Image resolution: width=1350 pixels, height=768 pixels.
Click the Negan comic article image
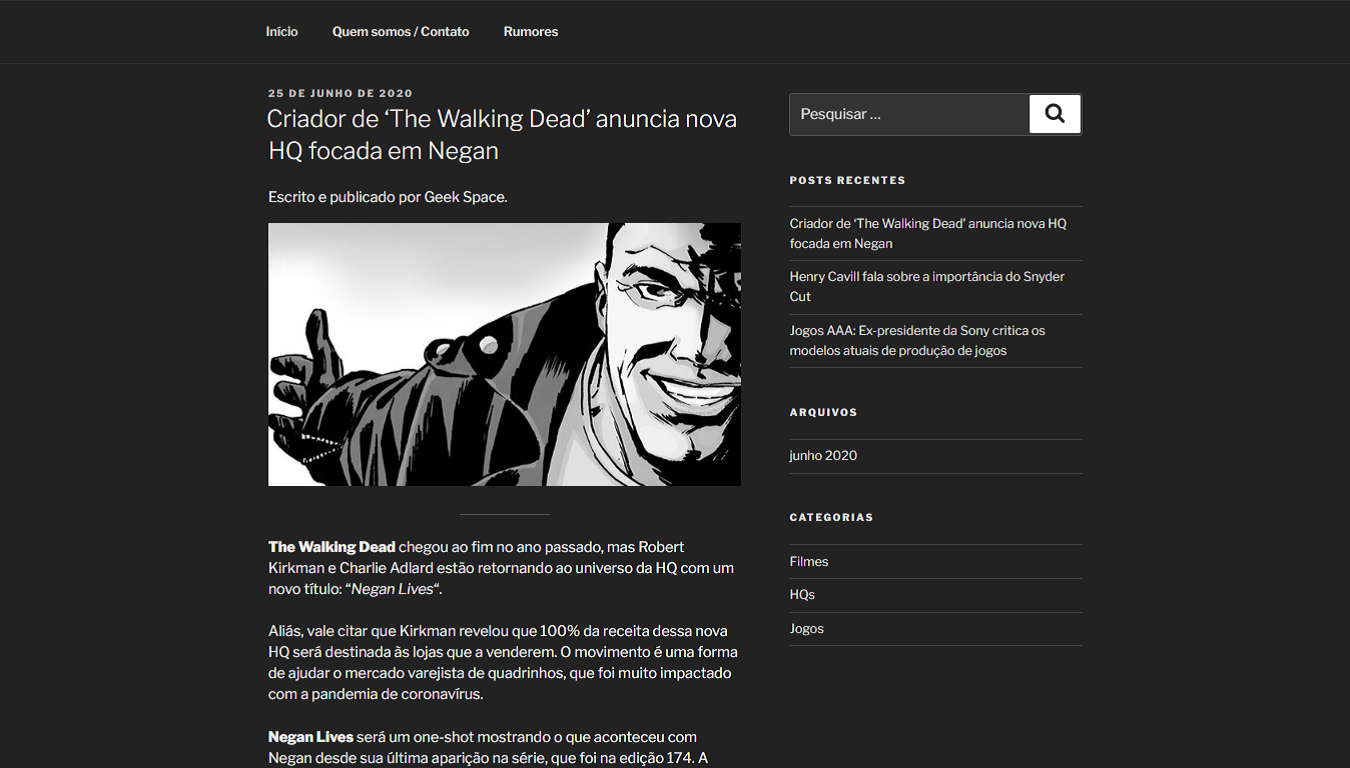[504, 354]
